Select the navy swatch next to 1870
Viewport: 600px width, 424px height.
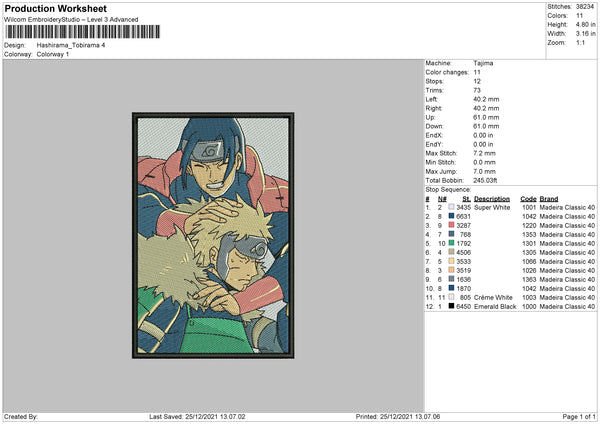[451, 288]
